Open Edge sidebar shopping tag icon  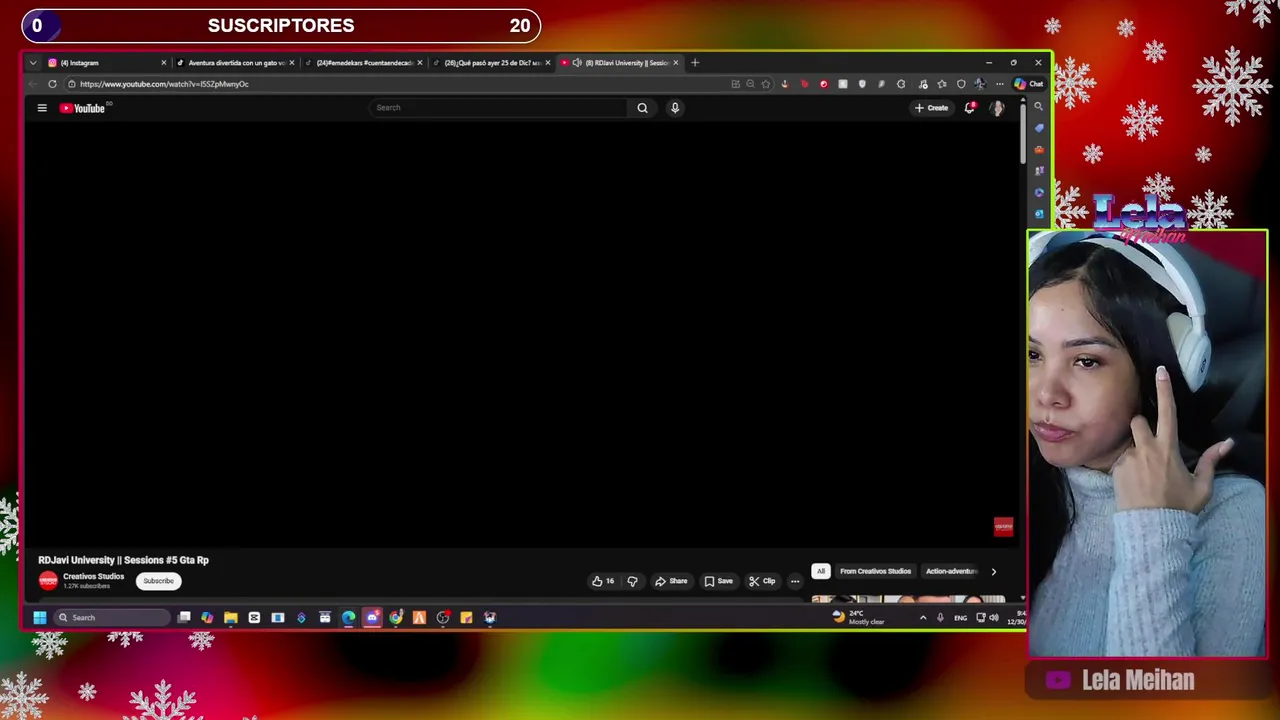1039,128
